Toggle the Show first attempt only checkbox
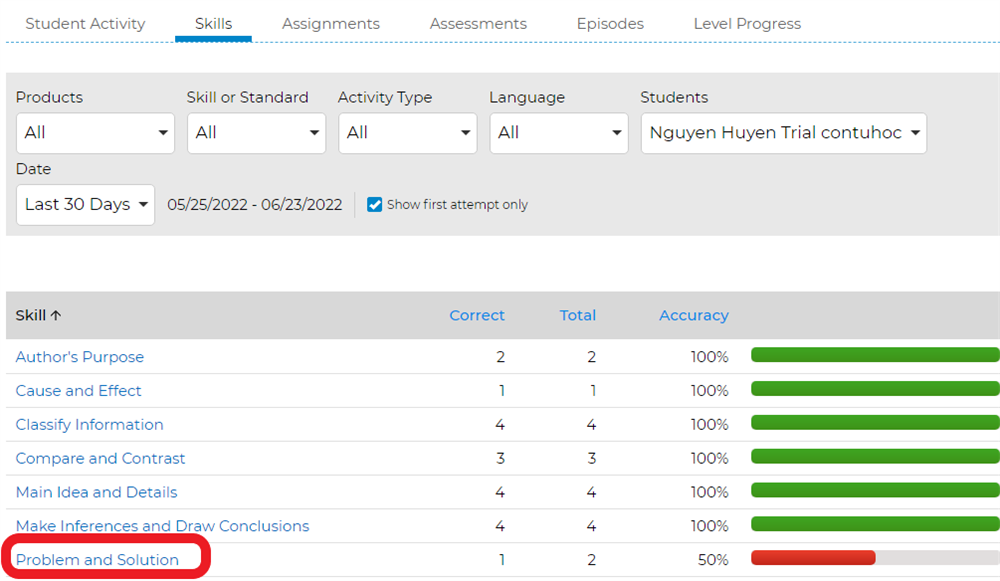1000x581 pixels. coord(375,205)
